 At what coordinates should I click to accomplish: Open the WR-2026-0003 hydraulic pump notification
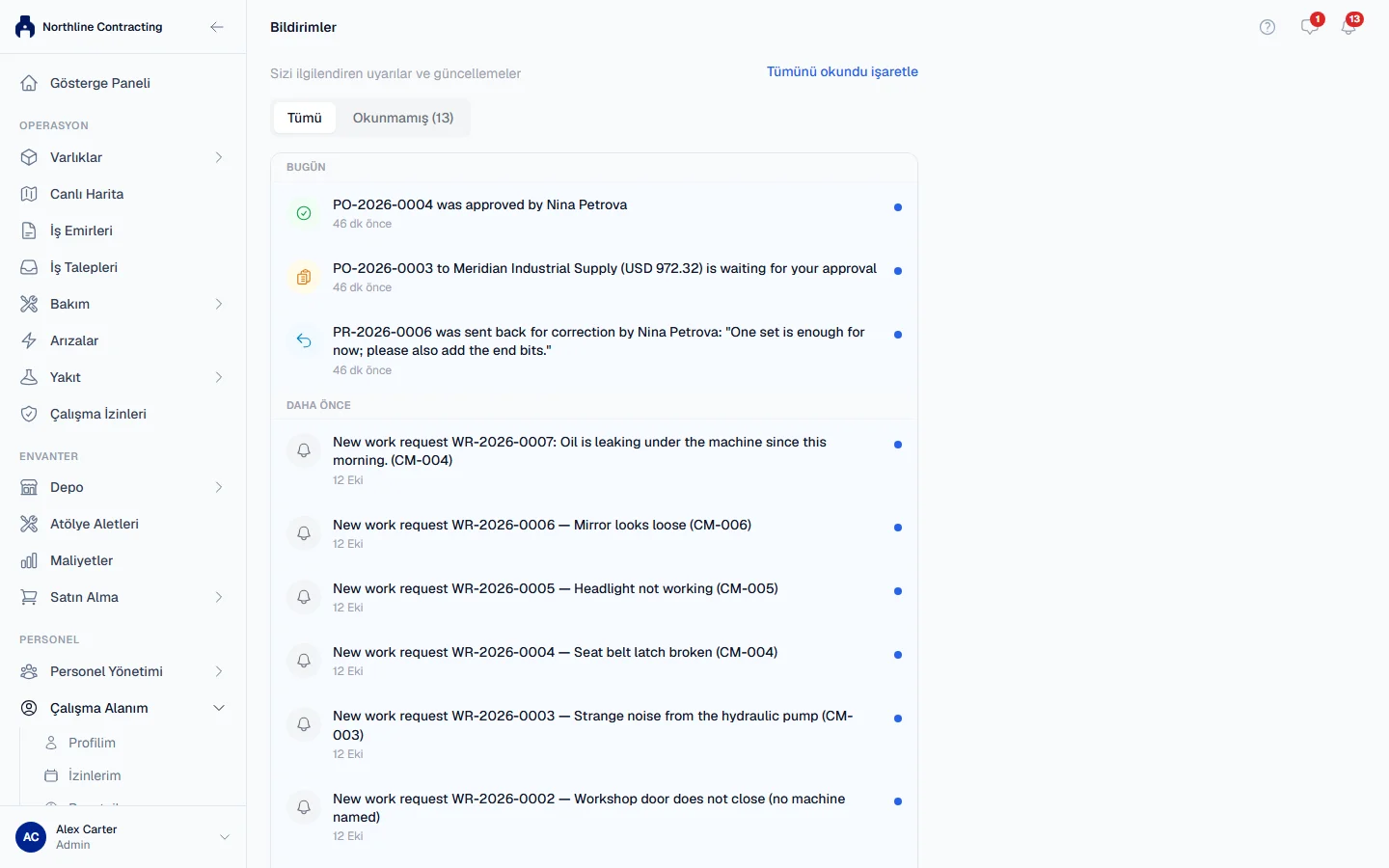click(594, 735)
